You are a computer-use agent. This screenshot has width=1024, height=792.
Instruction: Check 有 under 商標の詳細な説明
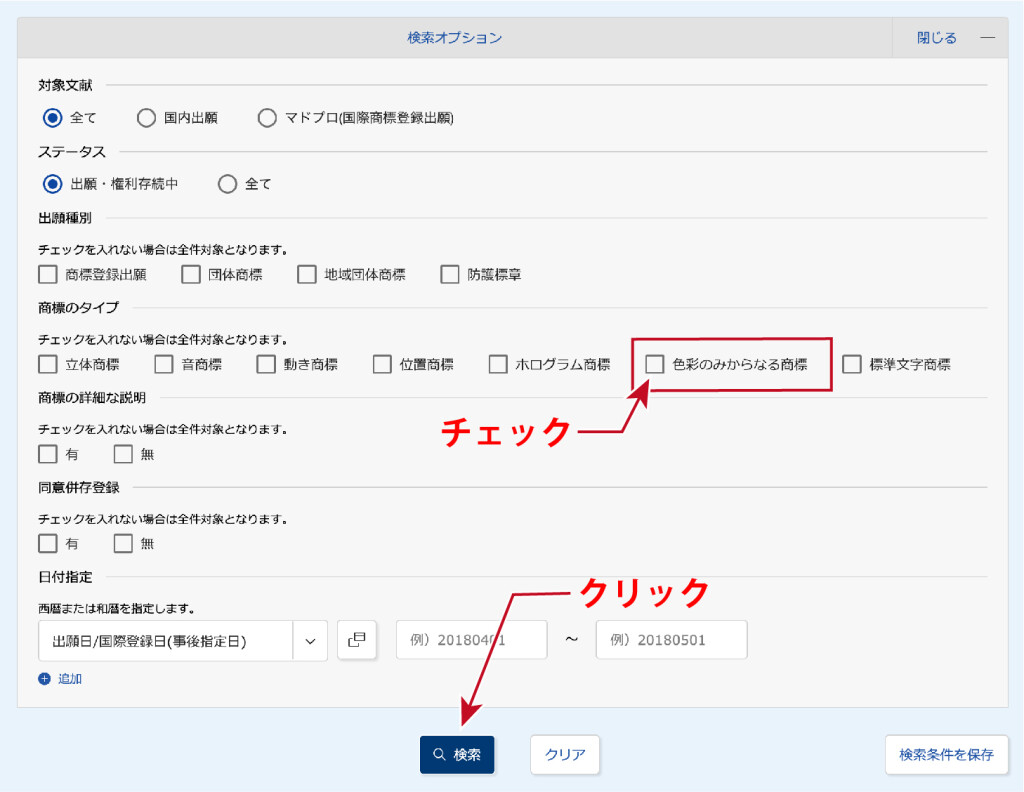coord(48,454)
